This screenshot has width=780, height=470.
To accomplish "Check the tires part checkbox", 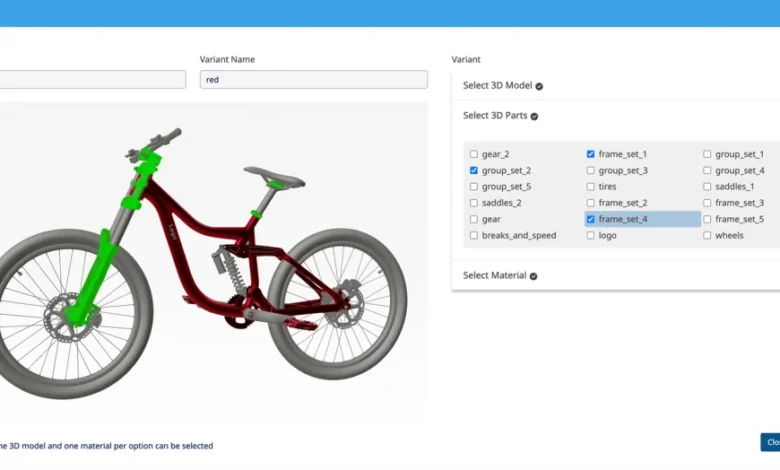I will coord(590,187).
